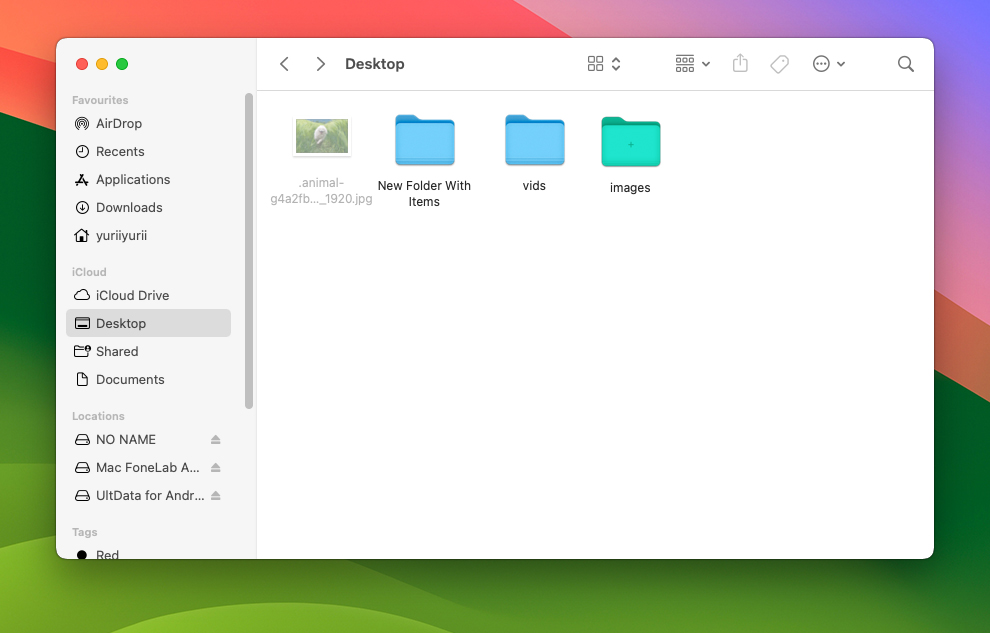
Task: Eject the Mac FoneLab volume
Action: pyautogui.click(x=215, y=468)
